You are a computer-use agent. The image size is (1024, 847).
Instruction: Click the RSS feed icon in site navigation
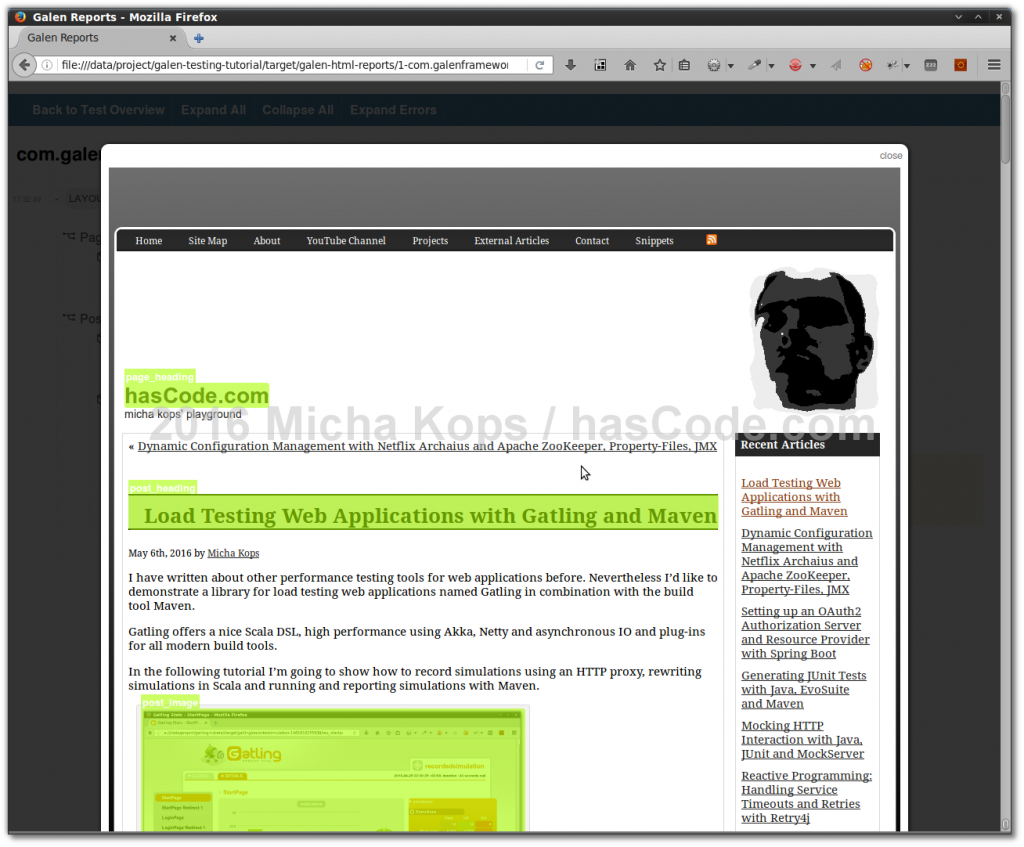712,240
